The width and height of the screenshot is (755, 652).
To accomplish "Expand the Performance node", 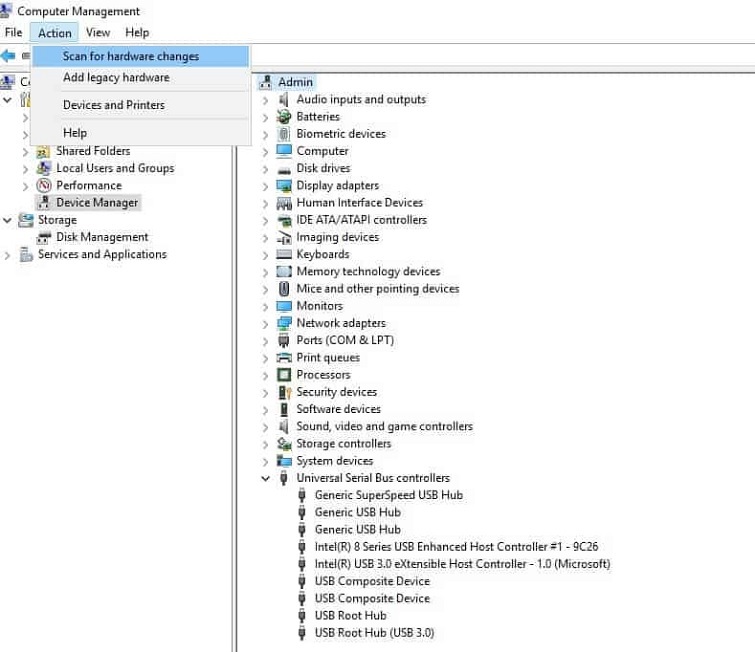I will (25, 186).
